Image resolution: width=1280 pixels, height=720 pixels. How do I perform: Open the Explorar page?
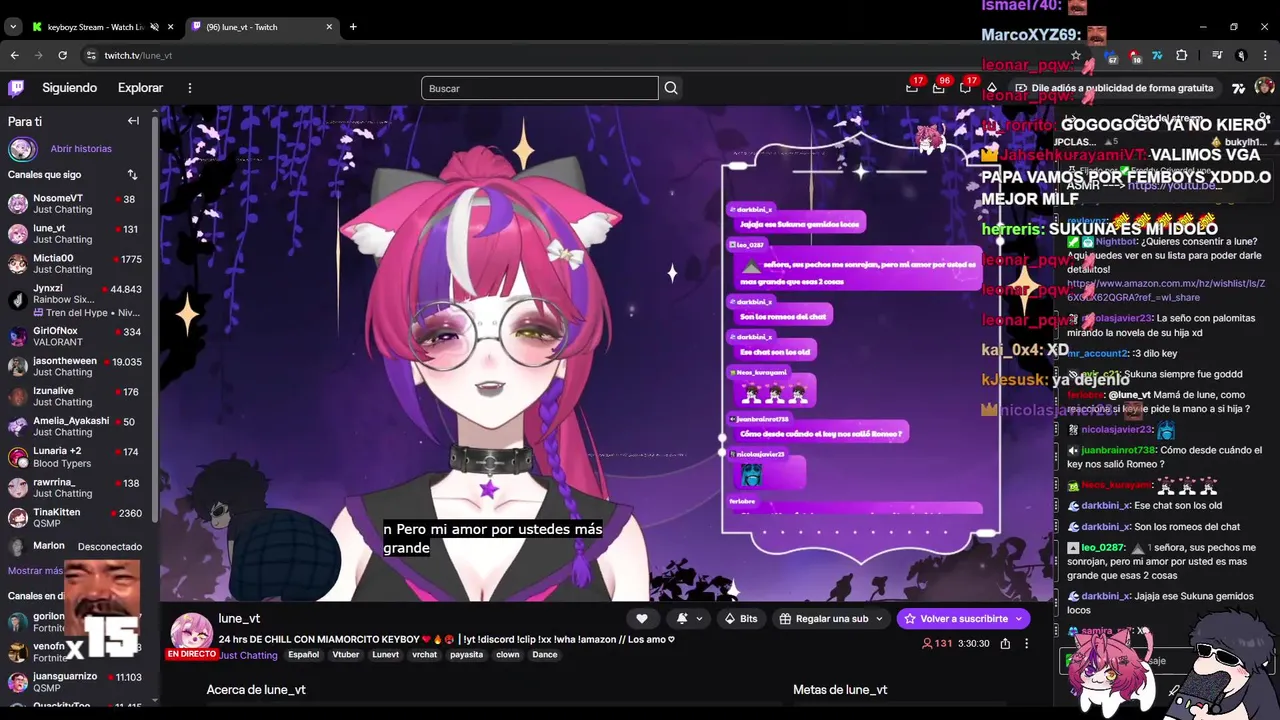tap(140, 88)
